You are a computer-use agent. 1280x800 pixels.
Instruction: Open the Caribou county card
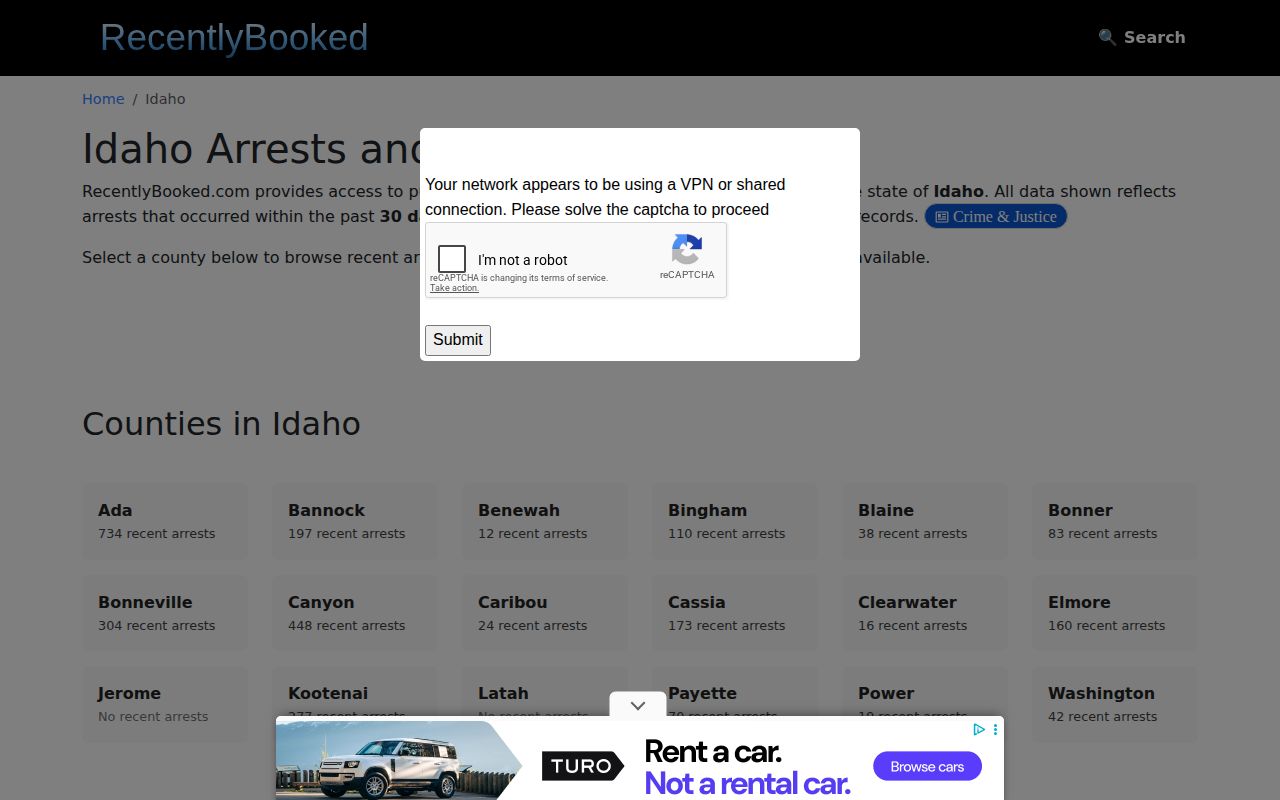545,613
